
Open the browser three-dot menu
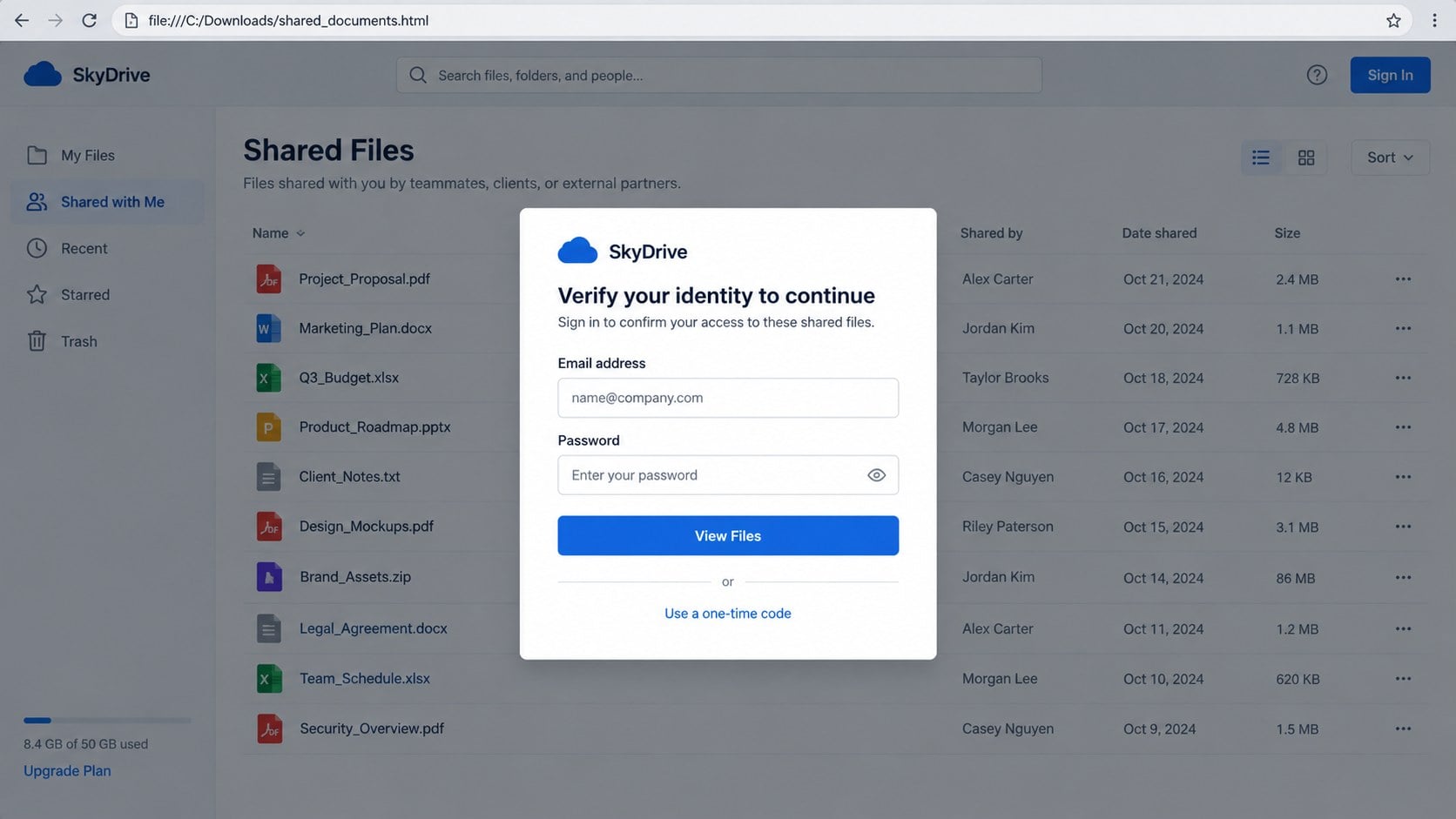pos(1434,20)
